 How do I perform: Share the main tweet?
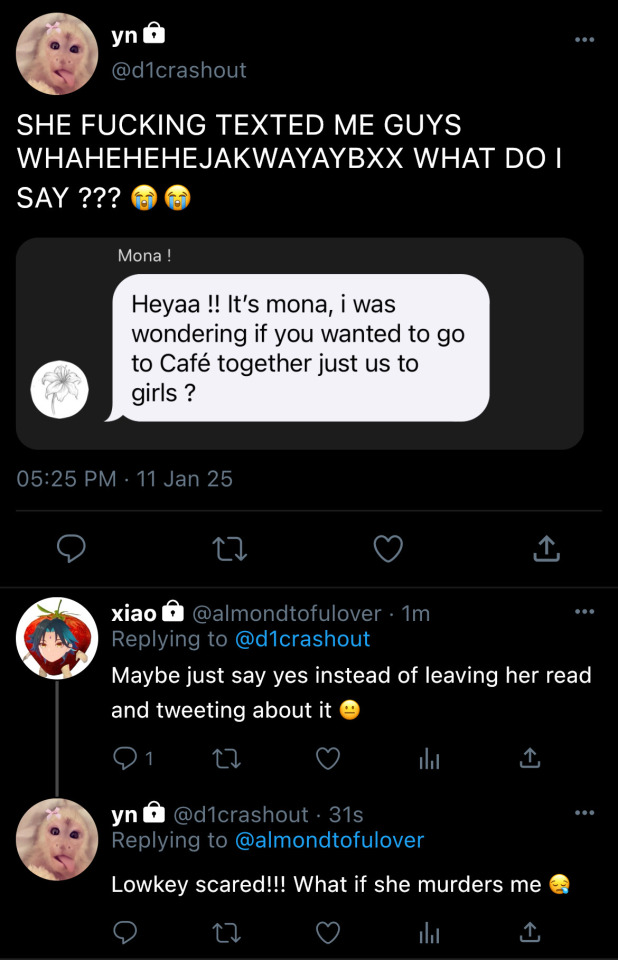[545, 548]
